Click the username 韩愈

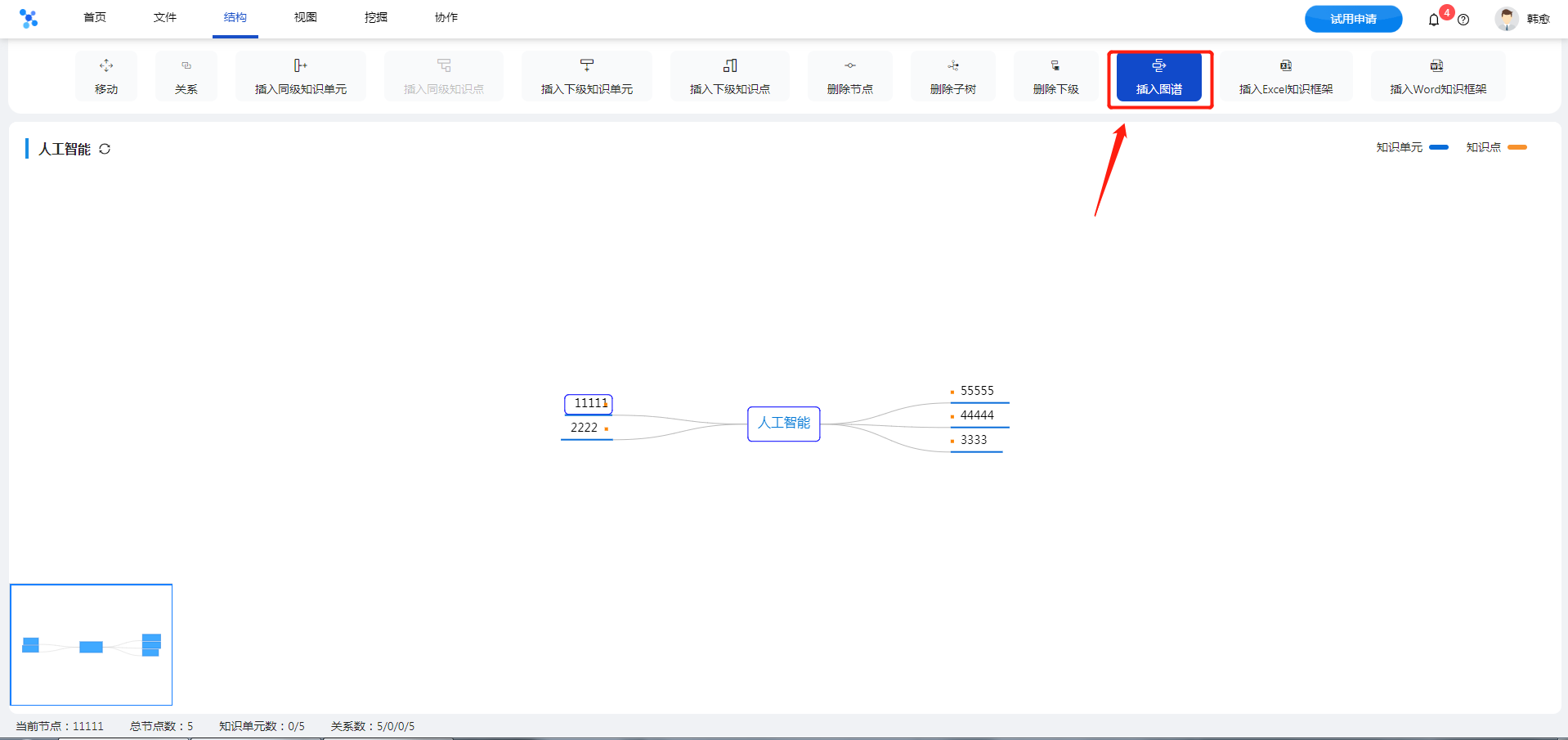(x=1538, y=19)
